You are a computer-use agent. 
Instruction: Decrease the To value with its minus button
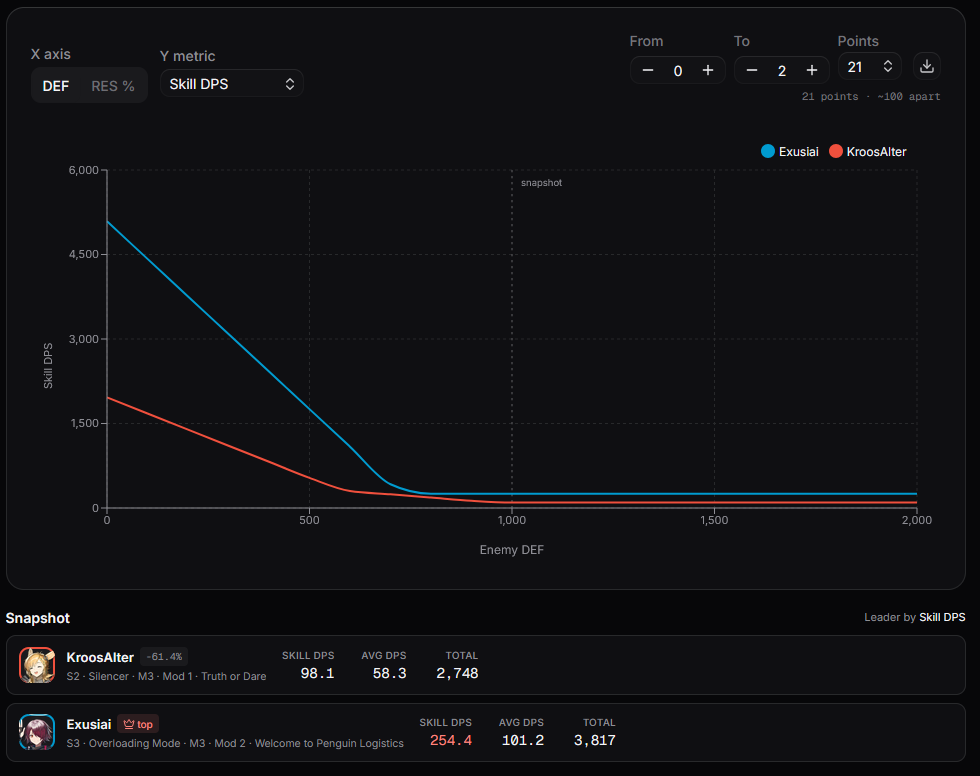point(752,71)
